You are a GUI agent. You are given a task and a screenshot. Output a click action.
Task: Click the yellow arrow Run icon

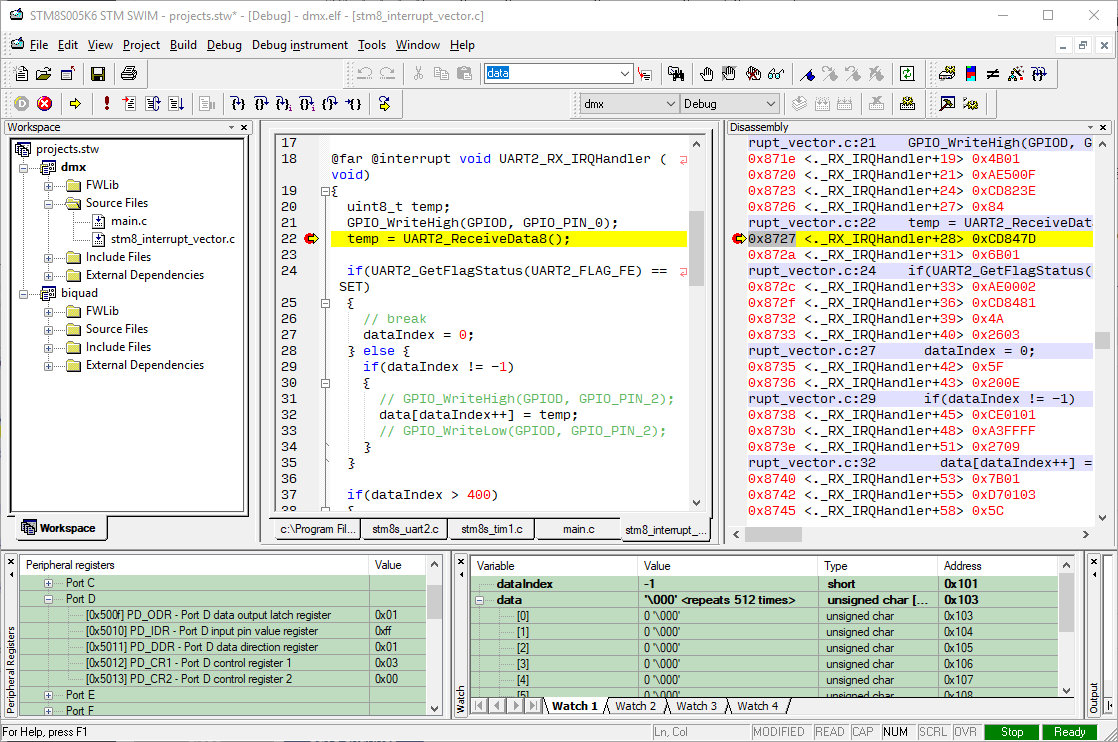(x=75, y=104)
